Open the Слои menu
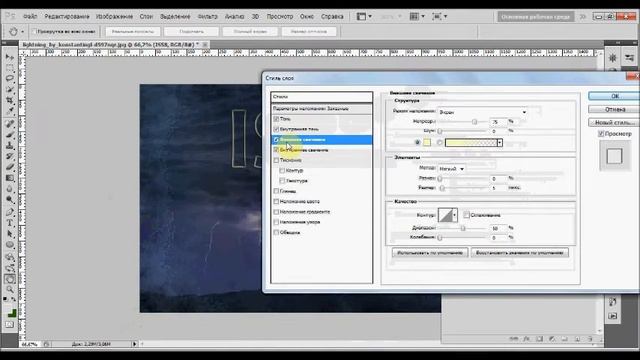This screenshot has height=360, width=640. point(146,17)
